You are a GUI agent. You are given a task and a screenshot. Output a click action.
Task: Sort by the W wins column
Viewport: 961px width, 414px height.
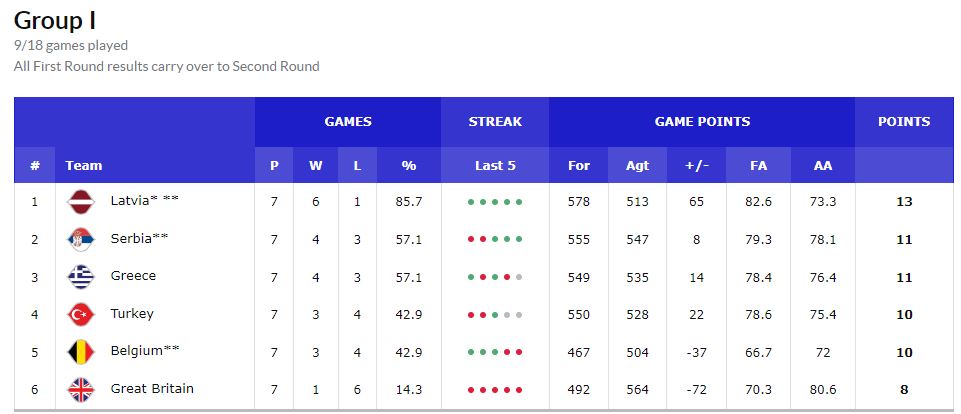316,166
